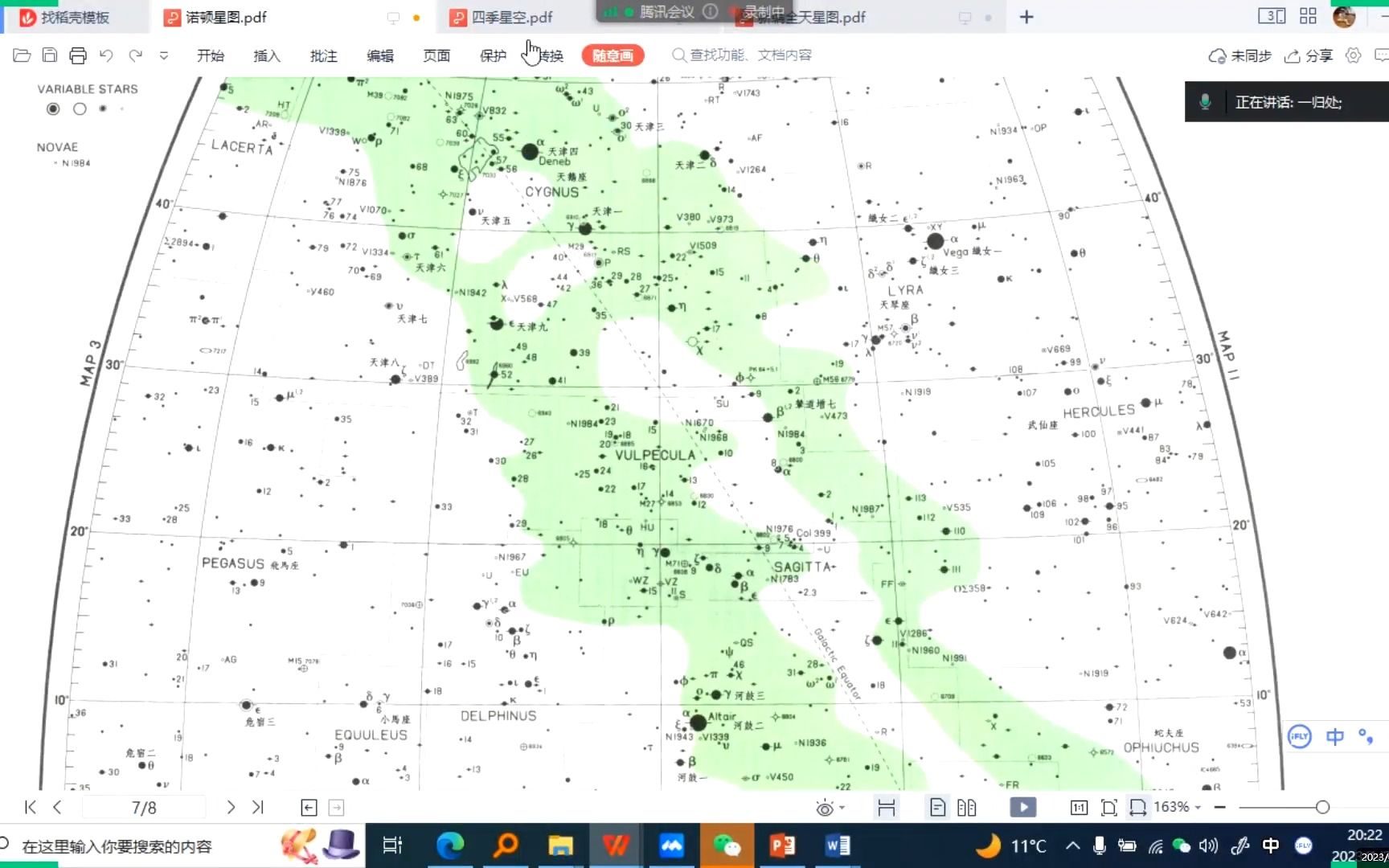1389x868 pixels.
Task: Enter fullscreen fit icon beside 163%
Action: (1137, 808)
